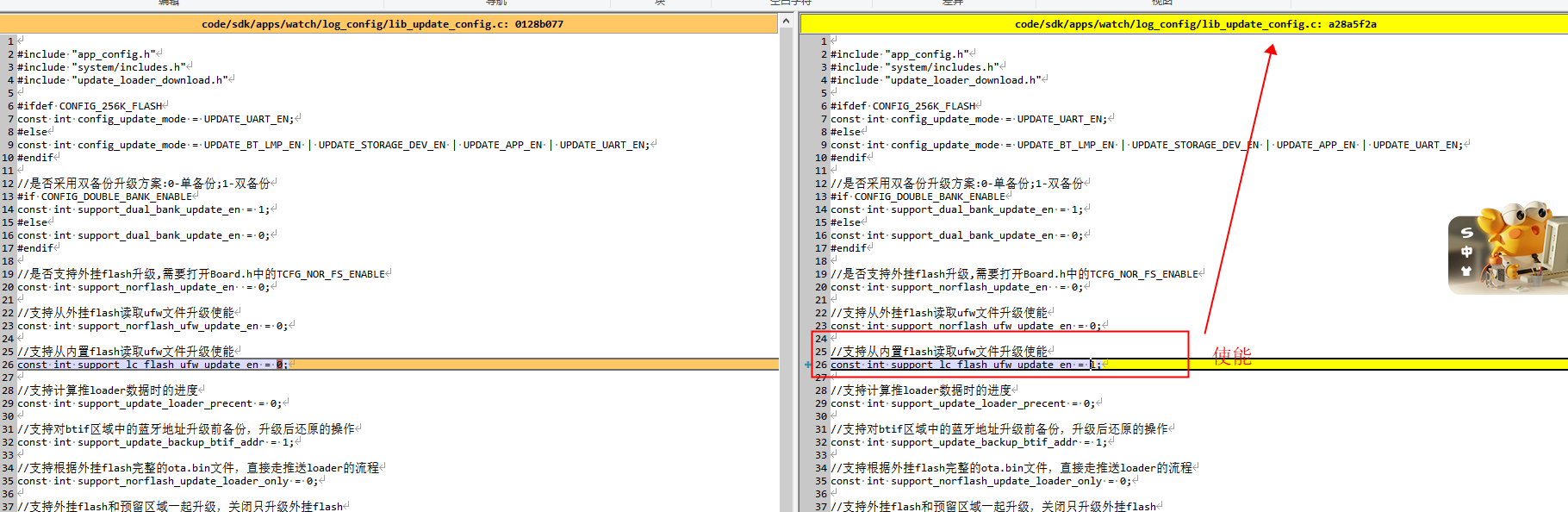Screen dimensions: 1568x512
Task: Click line 34 ota.bin comment in left pane
Action: [x=198, y=468]
